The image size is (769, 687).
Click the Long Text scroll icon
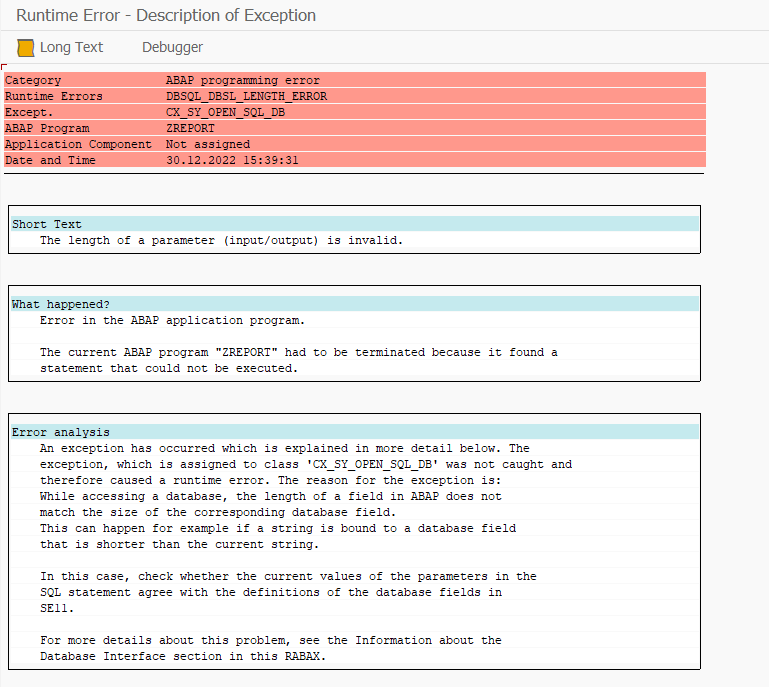[26, 47]
